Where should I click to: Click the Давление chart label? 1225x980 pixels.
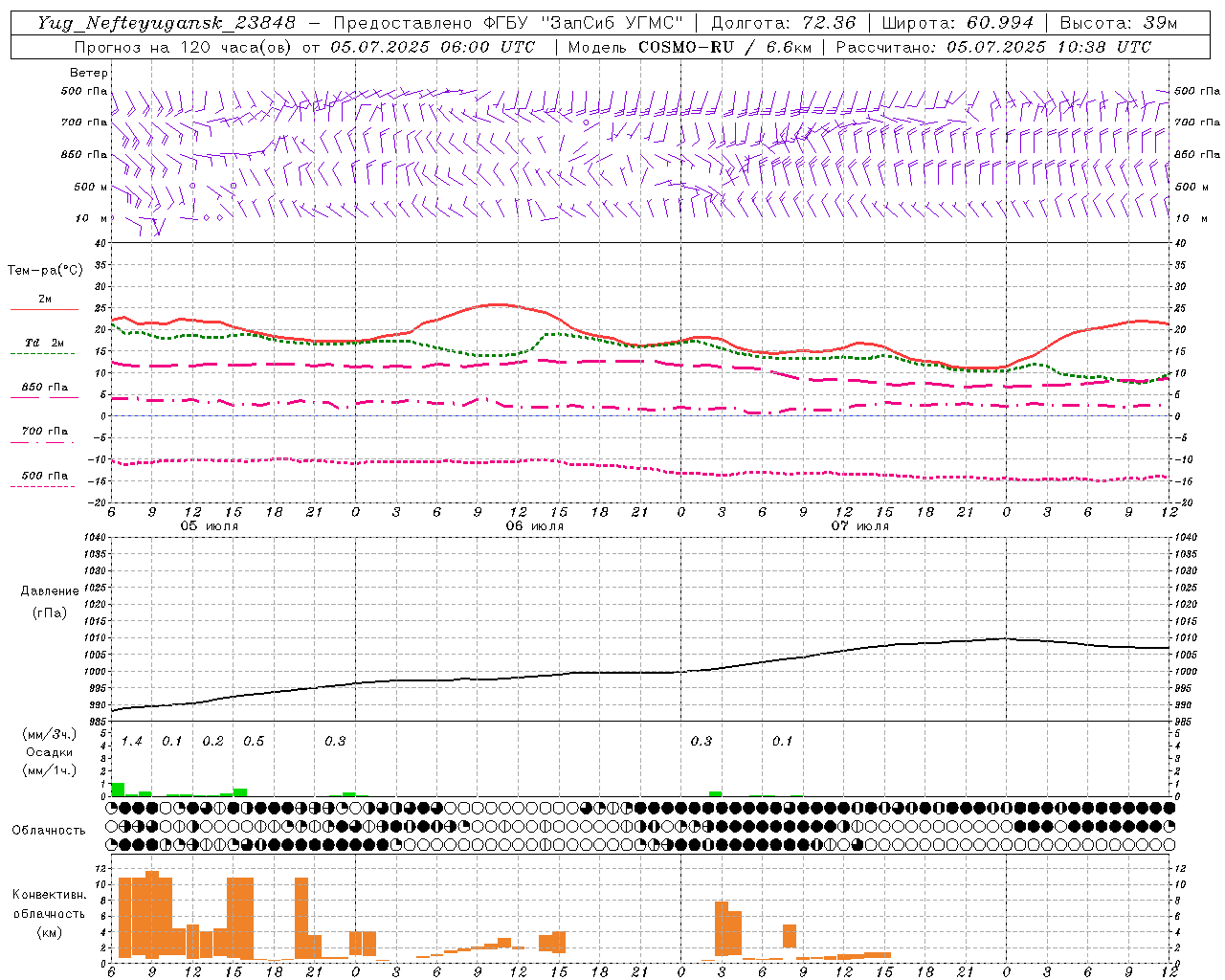(50, 591)
